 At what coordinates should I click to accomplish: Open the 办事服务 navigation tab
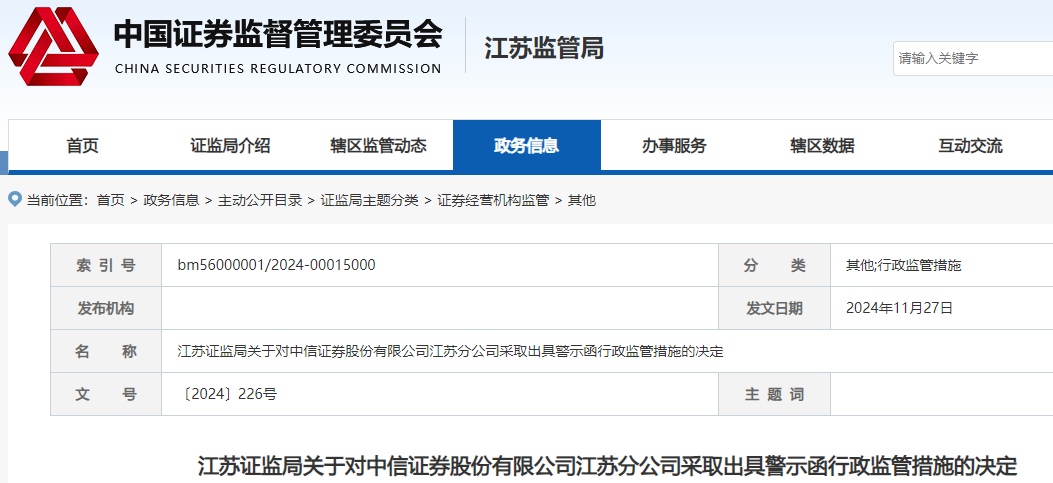tap(674, 146)
